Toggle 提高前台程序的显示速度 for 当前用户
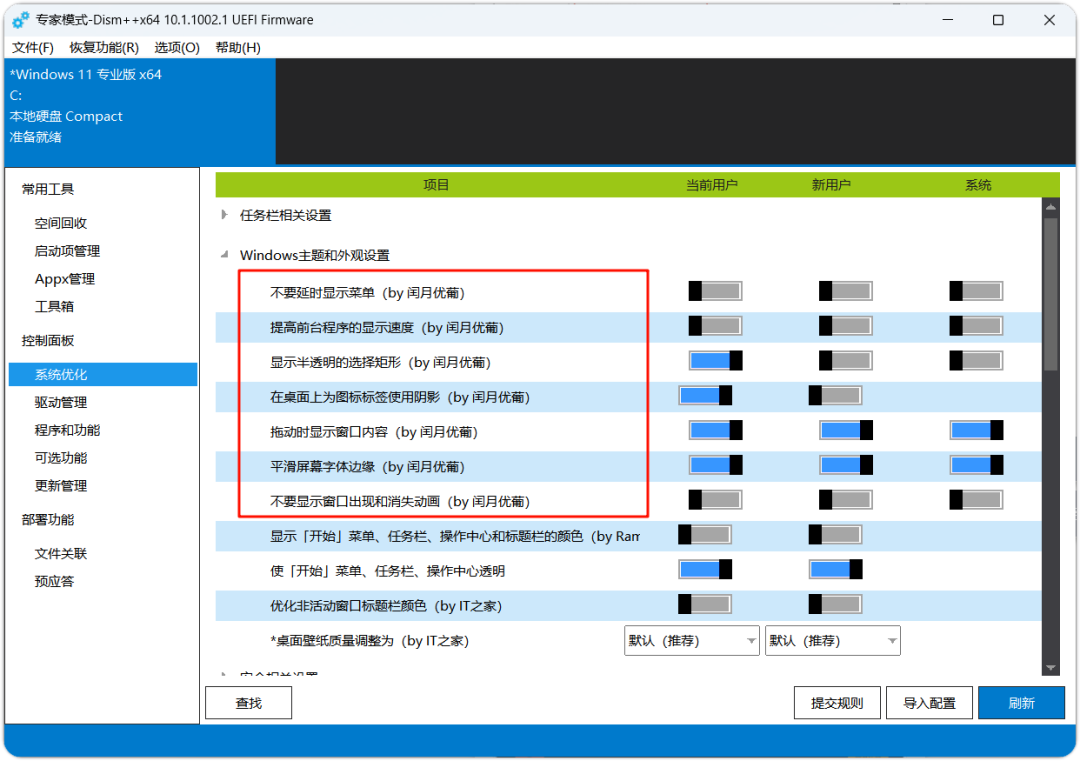The width and height of the screenshot is (1080, 761). (715, 326)
